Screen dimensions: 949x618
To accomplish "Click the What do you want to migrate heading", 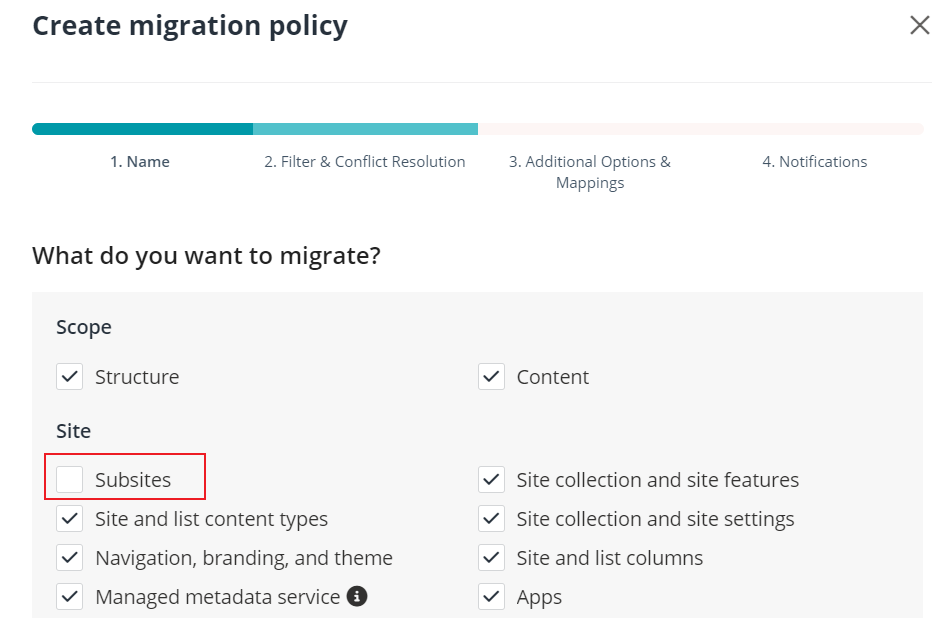I will pos(204,255).
